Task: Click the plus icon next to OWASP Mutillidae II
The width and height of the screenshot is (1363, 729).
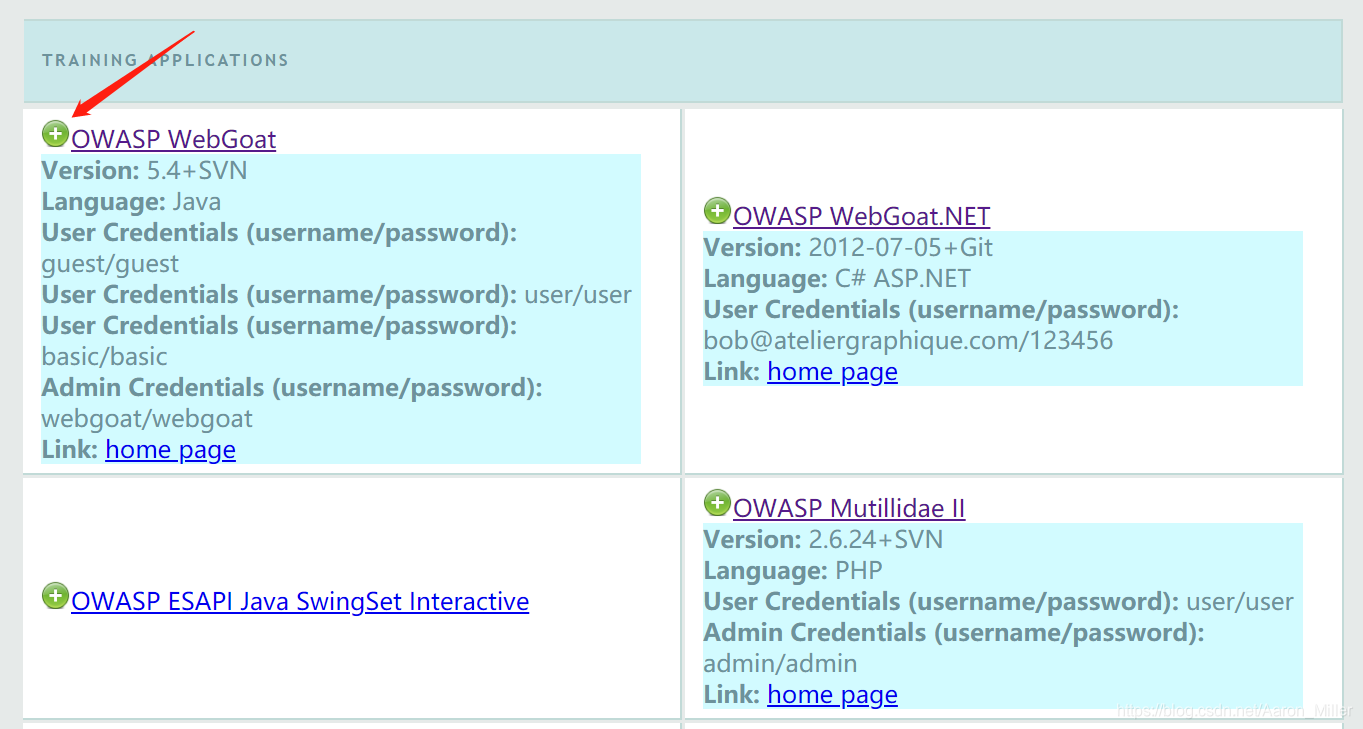Action: coord(717,503)
